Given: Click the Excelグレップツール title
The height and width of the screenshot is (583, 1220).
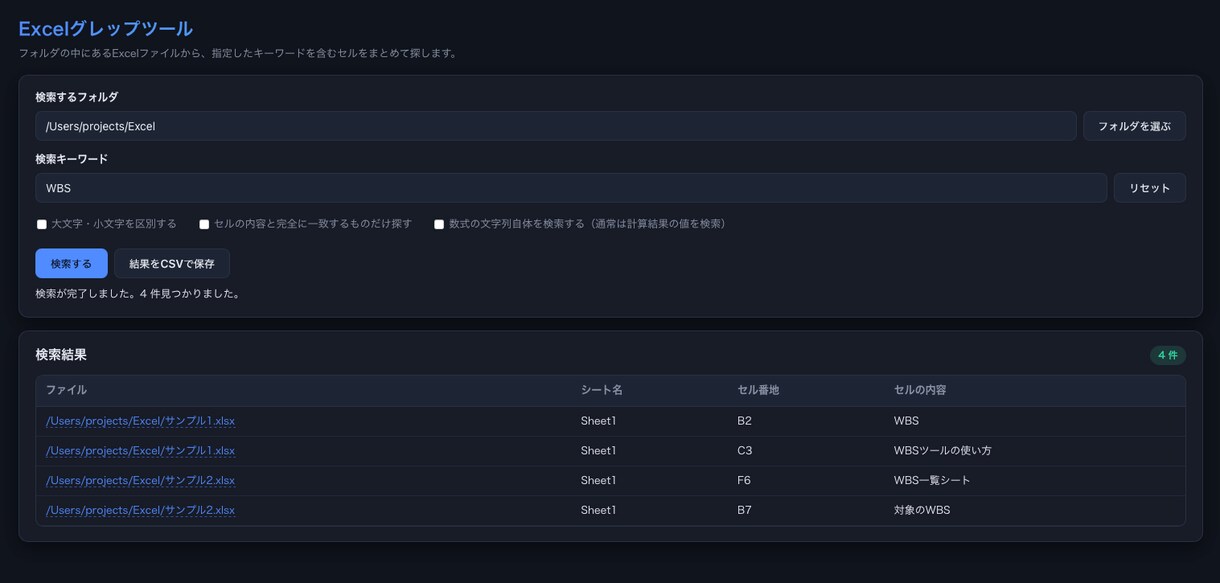Looking at the screenshot, I should click(106, 29).
